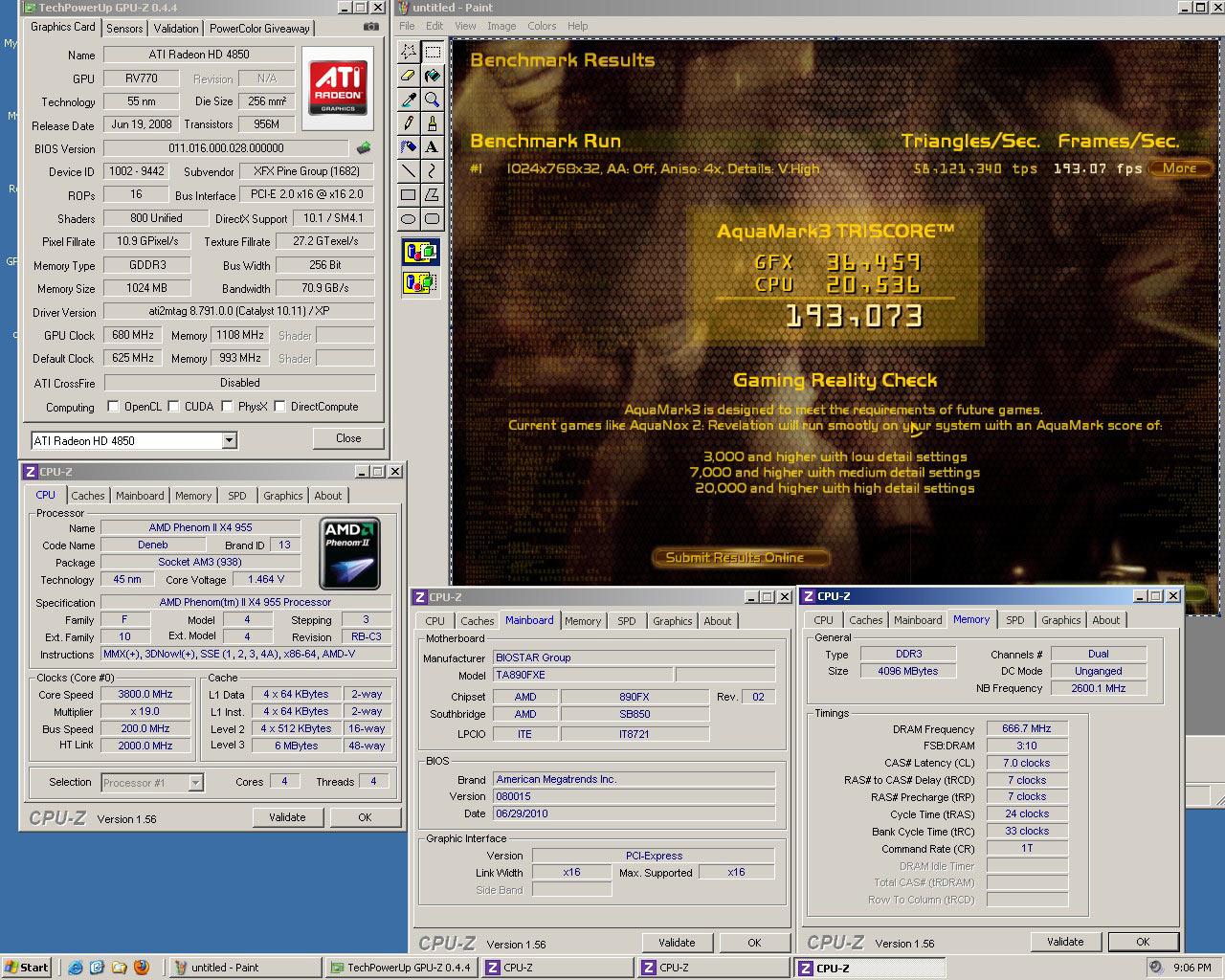Select the Rectangle shape tool in Paint

(409, 195)
